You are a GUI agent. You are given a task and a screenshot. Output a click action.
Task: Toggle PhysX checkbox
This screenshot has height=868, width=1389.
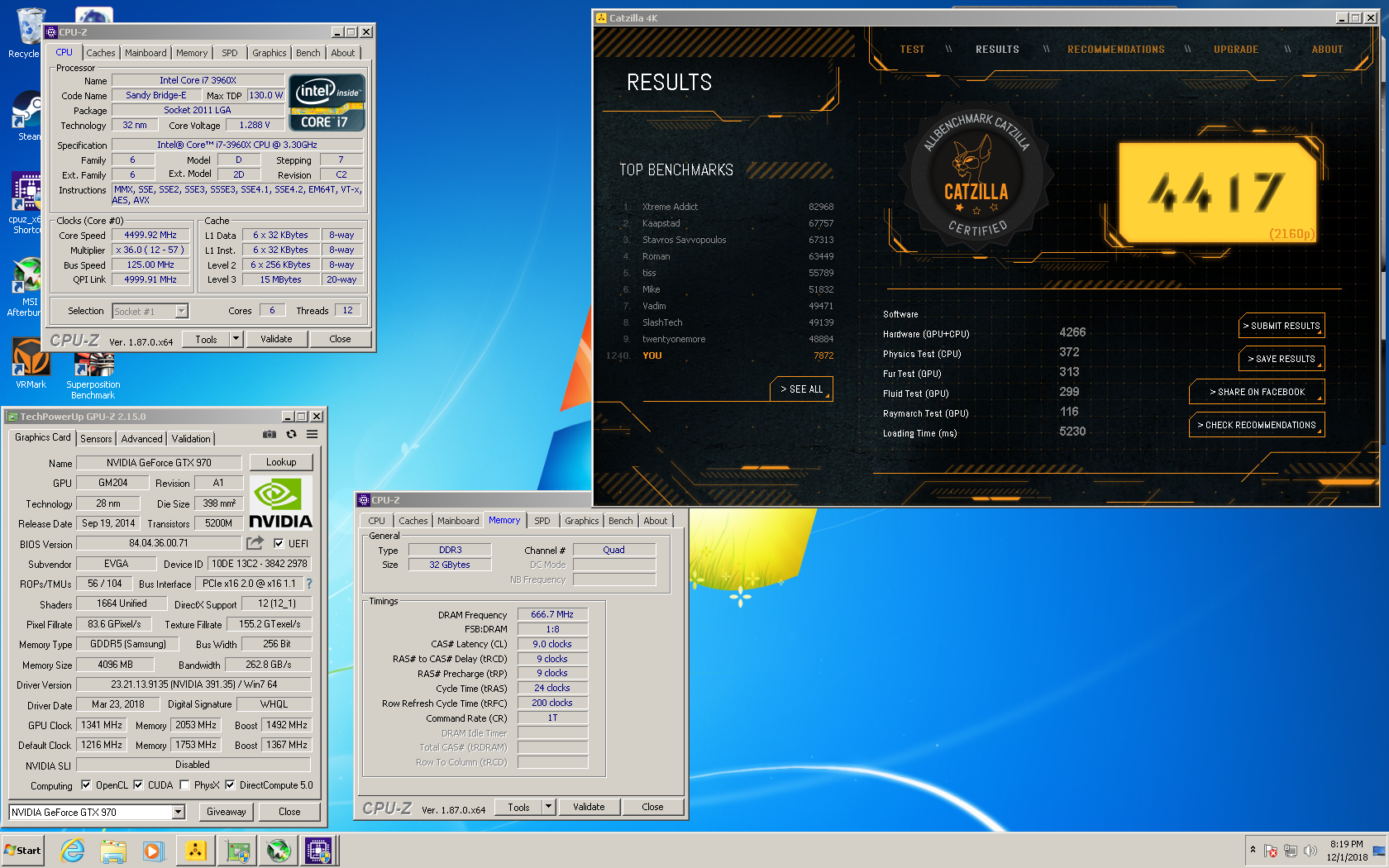[184, 785]
